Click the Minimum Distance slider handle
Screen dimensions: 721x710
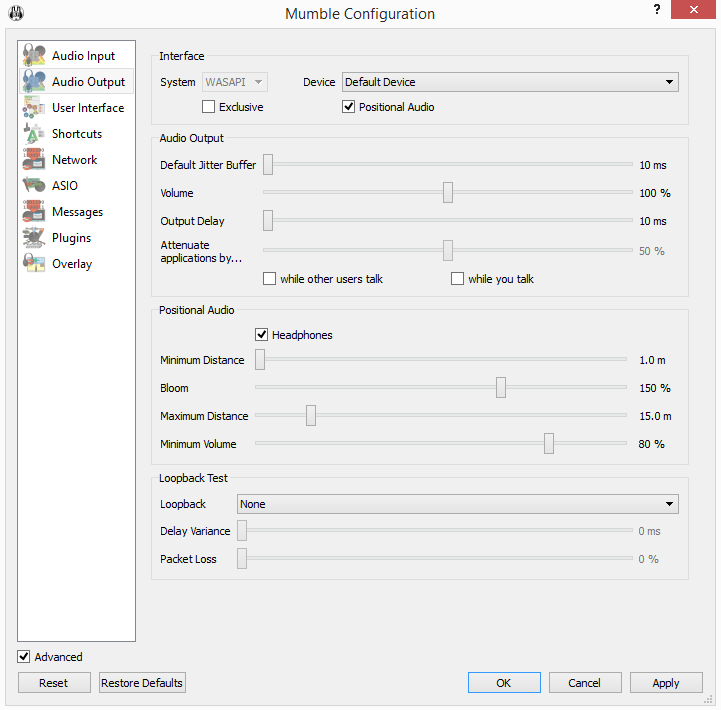click(260, 360)
